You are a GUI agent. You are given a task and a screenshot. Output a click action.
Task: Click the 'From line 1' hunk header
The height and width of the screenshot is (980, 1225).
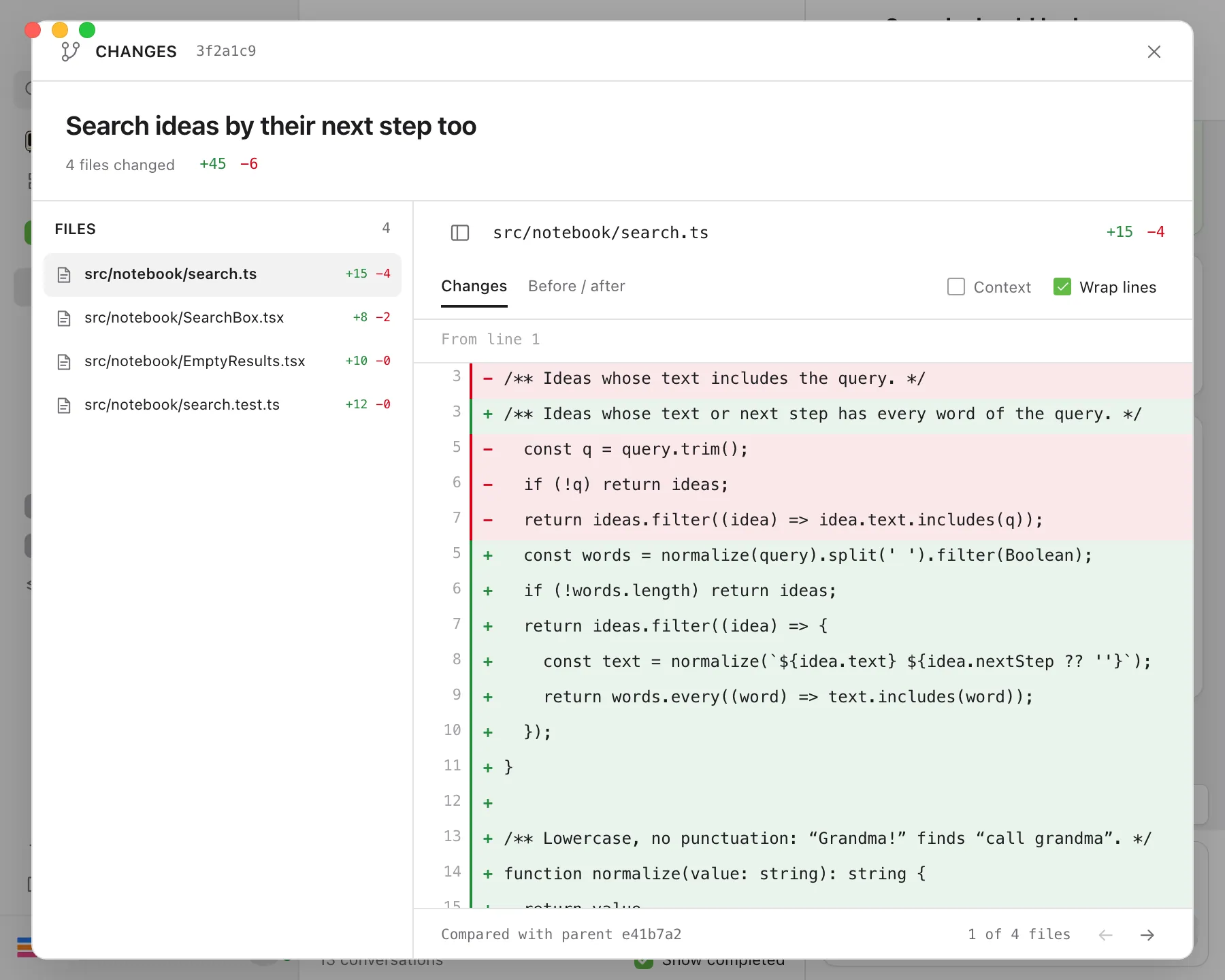point(490,340)
